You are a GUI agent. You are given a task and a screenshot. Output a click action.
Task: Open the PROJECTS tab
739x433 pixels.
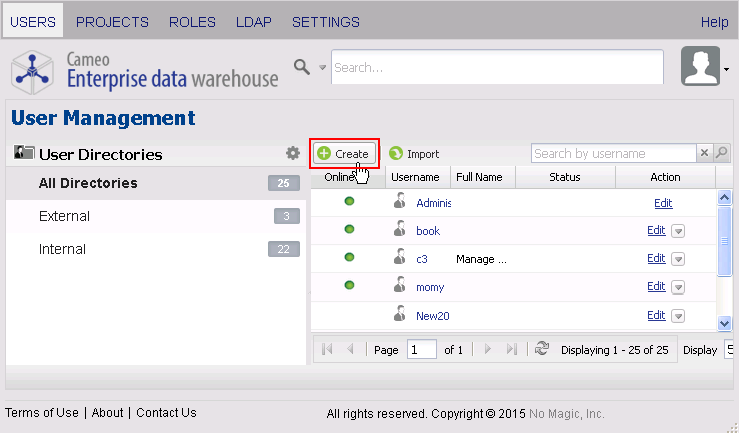[112, 22]
